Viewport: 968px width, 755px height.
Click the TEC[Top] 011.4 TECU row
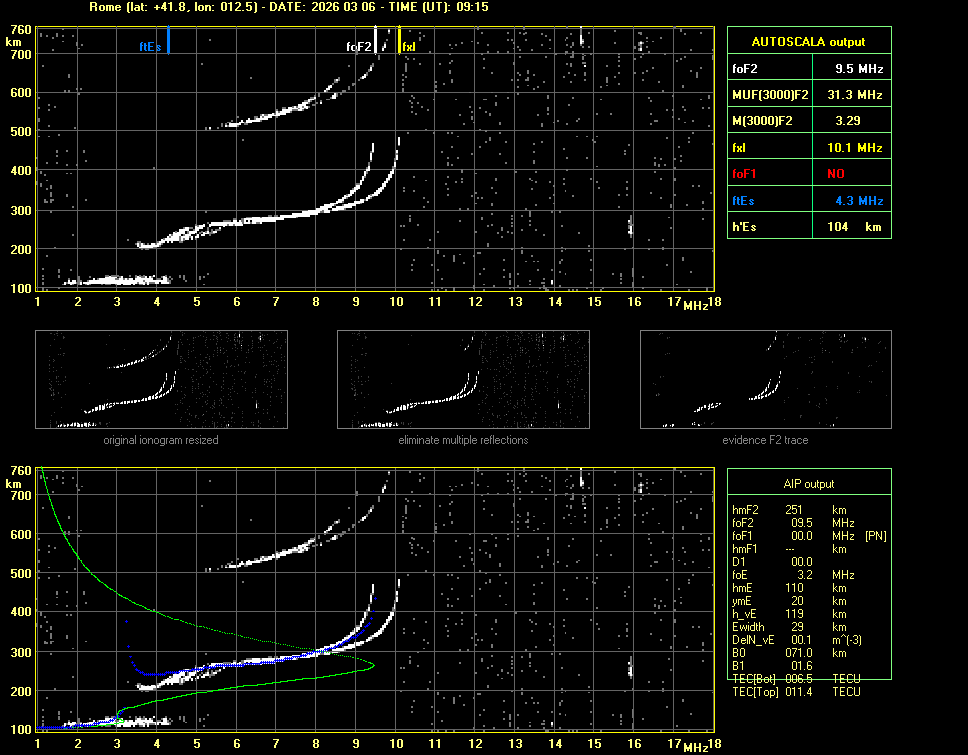point(796,691)
